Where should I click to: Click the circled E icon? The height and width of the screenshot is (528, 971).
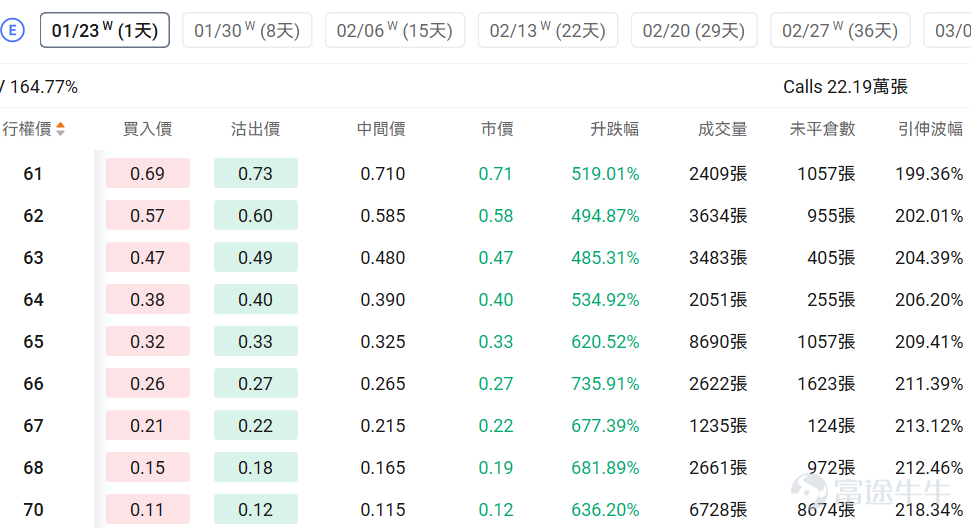(x=12, y=30)
